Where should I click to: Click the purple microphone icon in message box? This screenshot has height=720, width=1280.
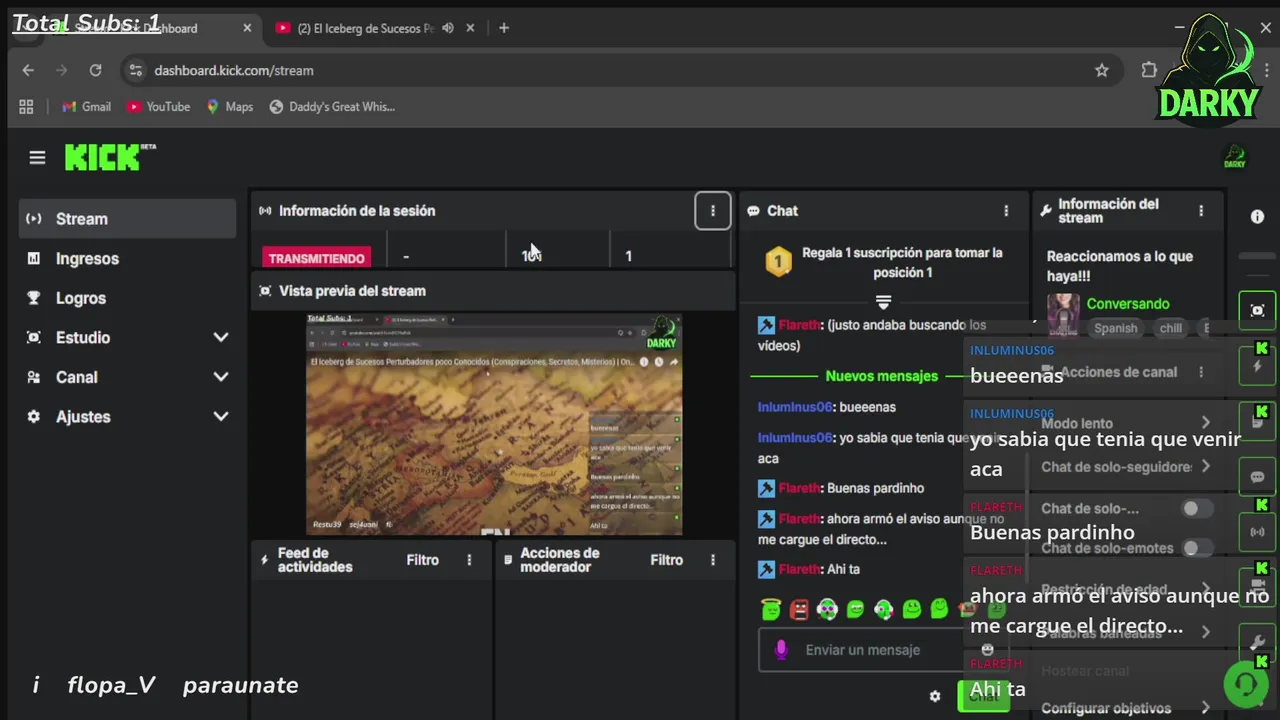[781, 649]
